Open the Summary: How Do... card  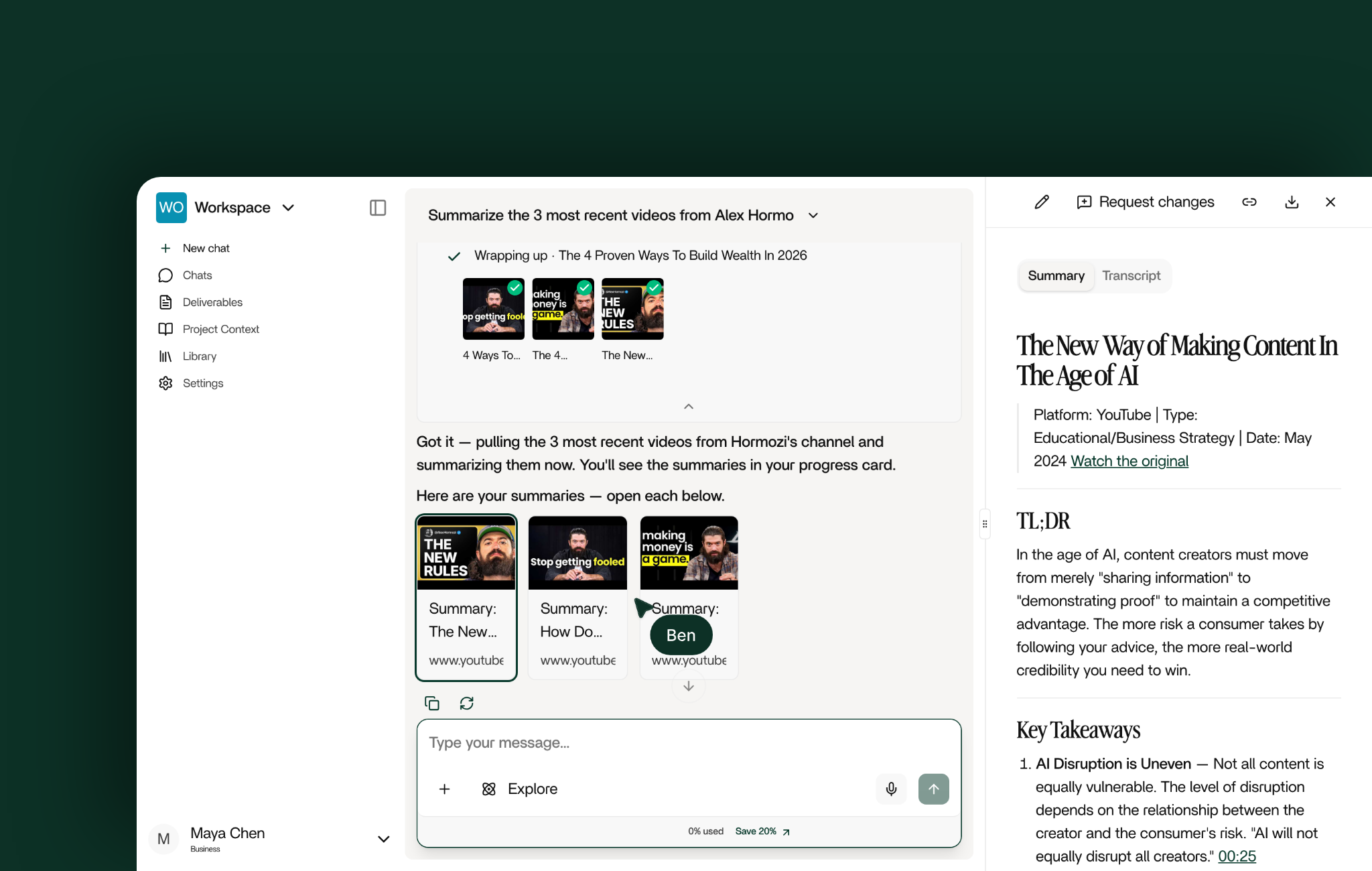577,598
